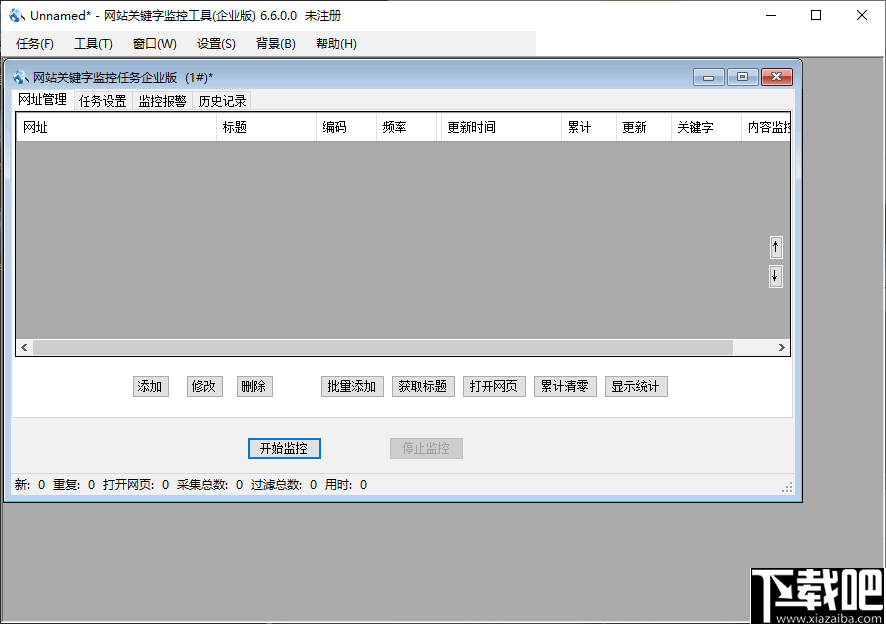Click 开始监控 to start monitoring

tap(283, 448)
